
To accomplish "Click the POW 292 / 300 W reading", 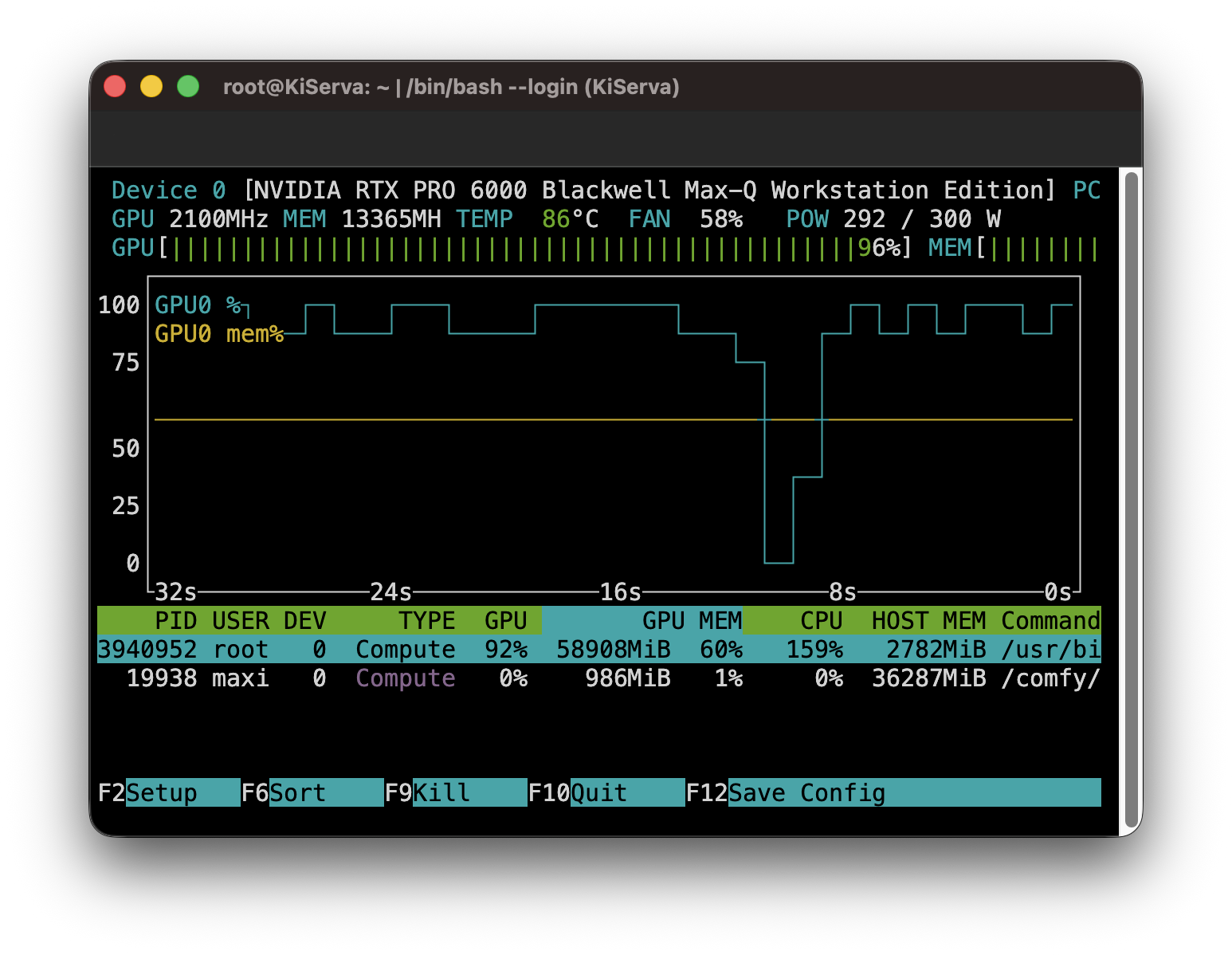I will click(893, 218).
